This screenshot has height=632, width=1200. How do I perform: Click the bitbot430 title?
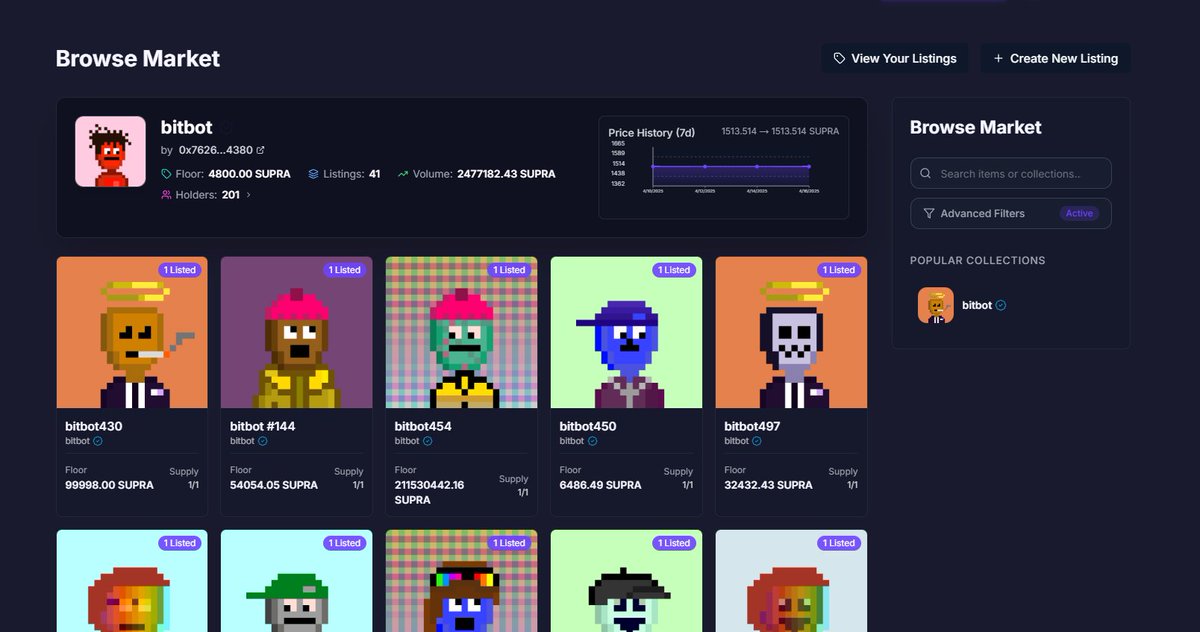[x=94, y=426]
